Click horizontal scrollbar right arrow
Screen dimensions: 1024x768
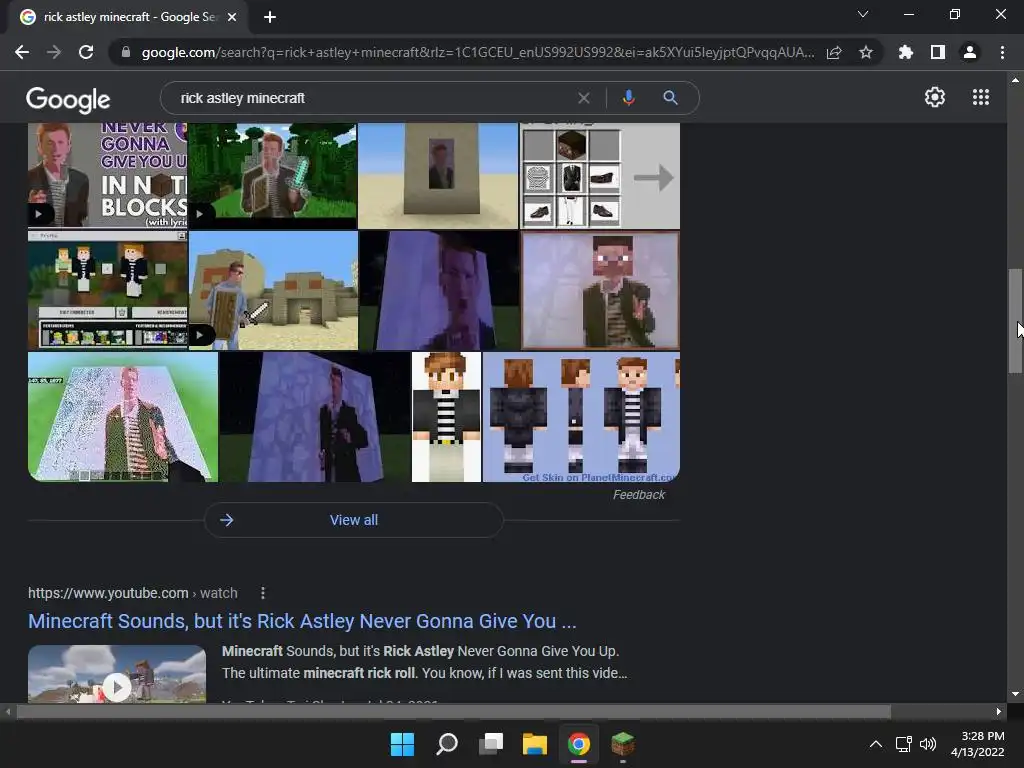[x=999, y=711]
